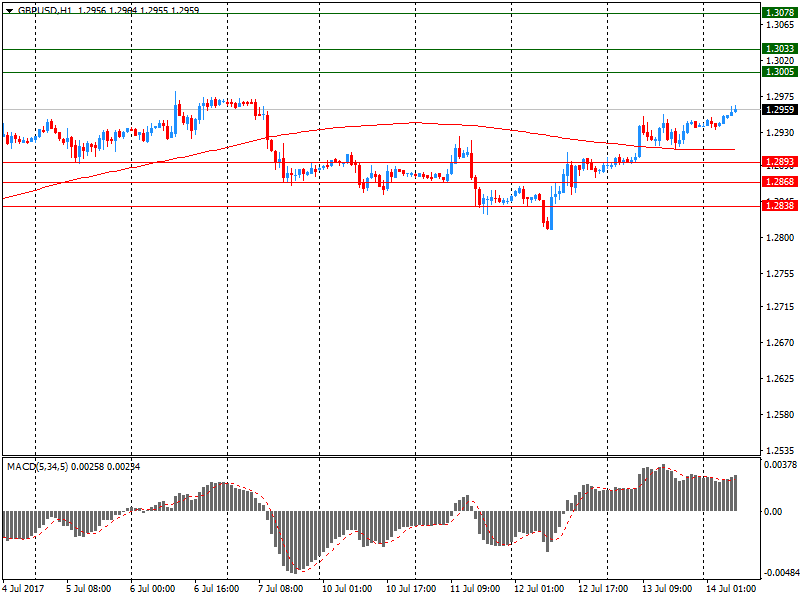Click the 4 Jul 2017 date label
The height and width of the screenshot is (600, 800).
[23, 588]
